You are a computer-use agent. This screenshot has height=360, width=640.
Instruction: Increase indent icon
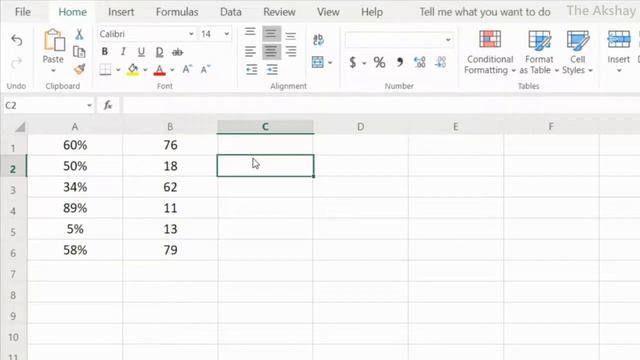point(271,69)
